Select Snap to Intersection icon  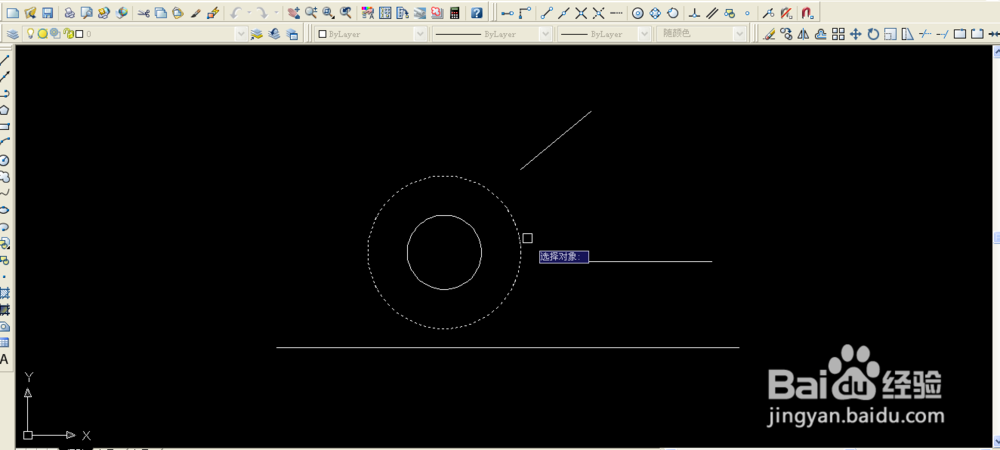click(581, 13)
